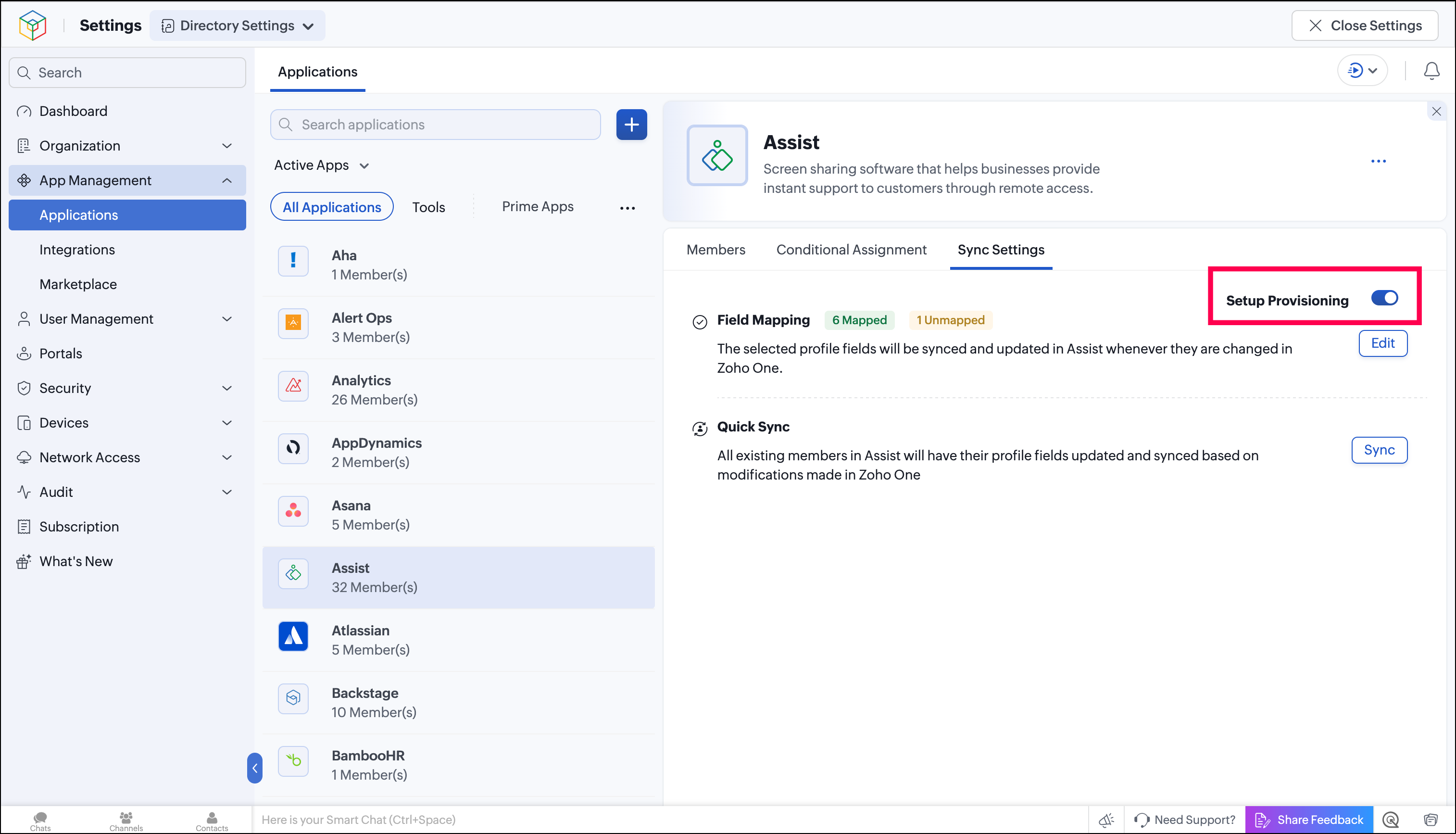Open the quick actions dropdown near the bell

(1362, 70)
